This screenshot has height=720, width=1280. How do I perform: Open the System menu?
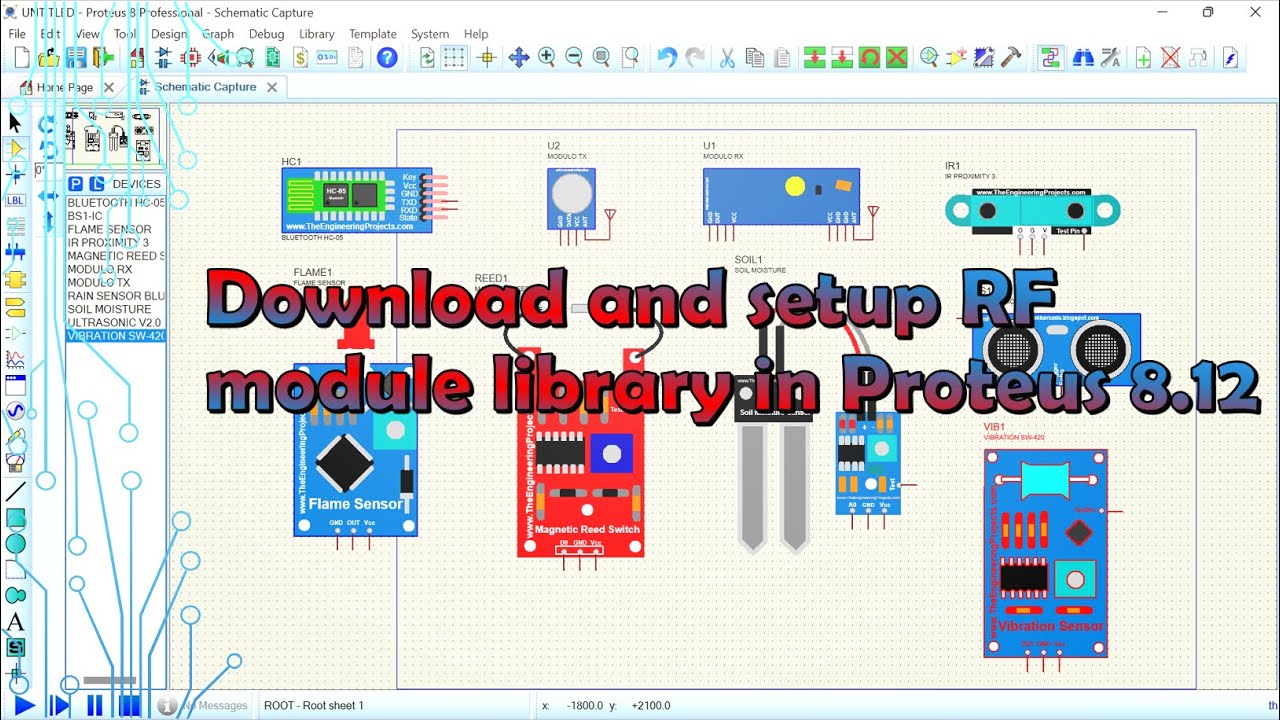430,34
